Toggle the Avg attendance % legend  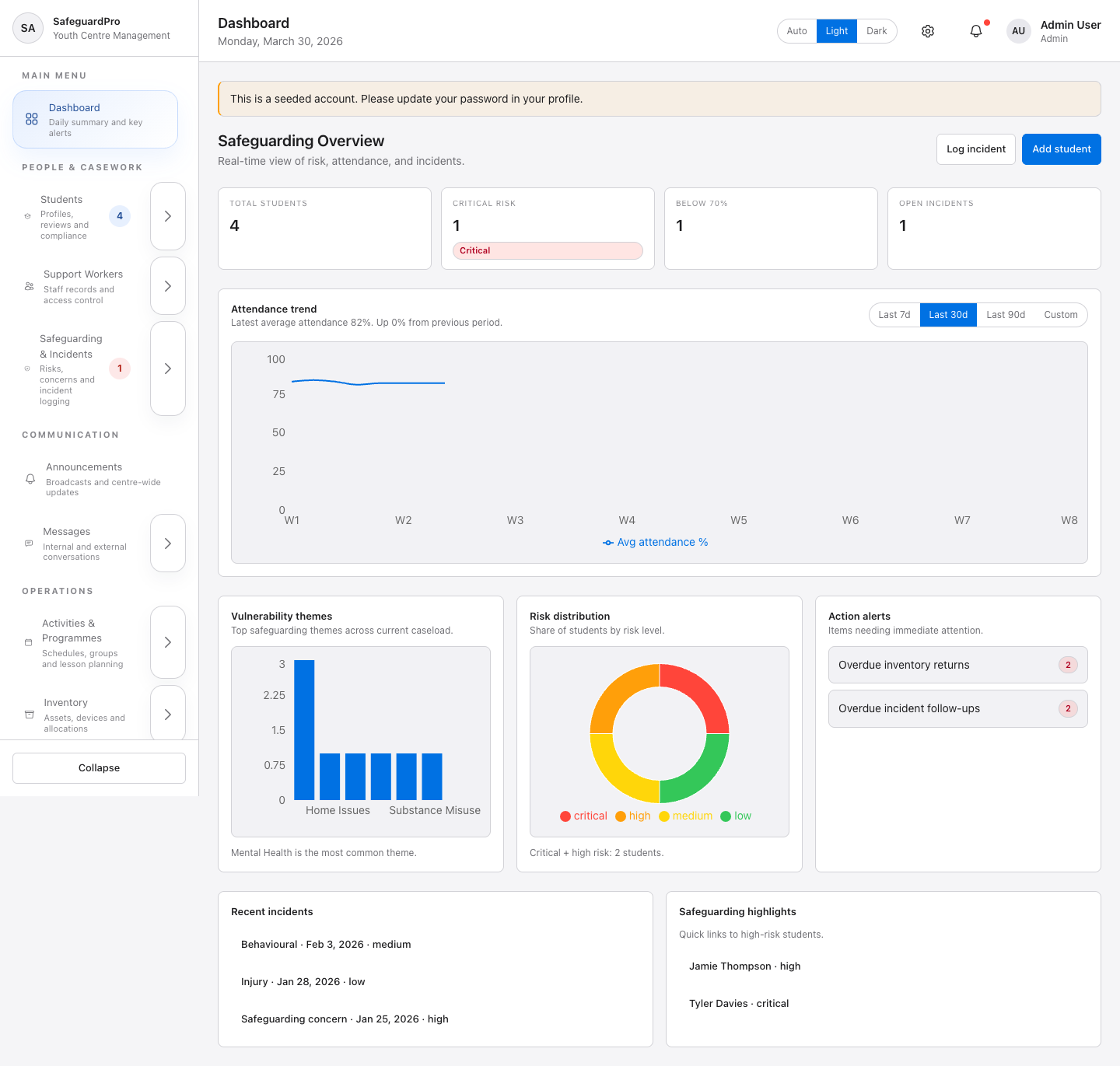[x=656, y=542]
